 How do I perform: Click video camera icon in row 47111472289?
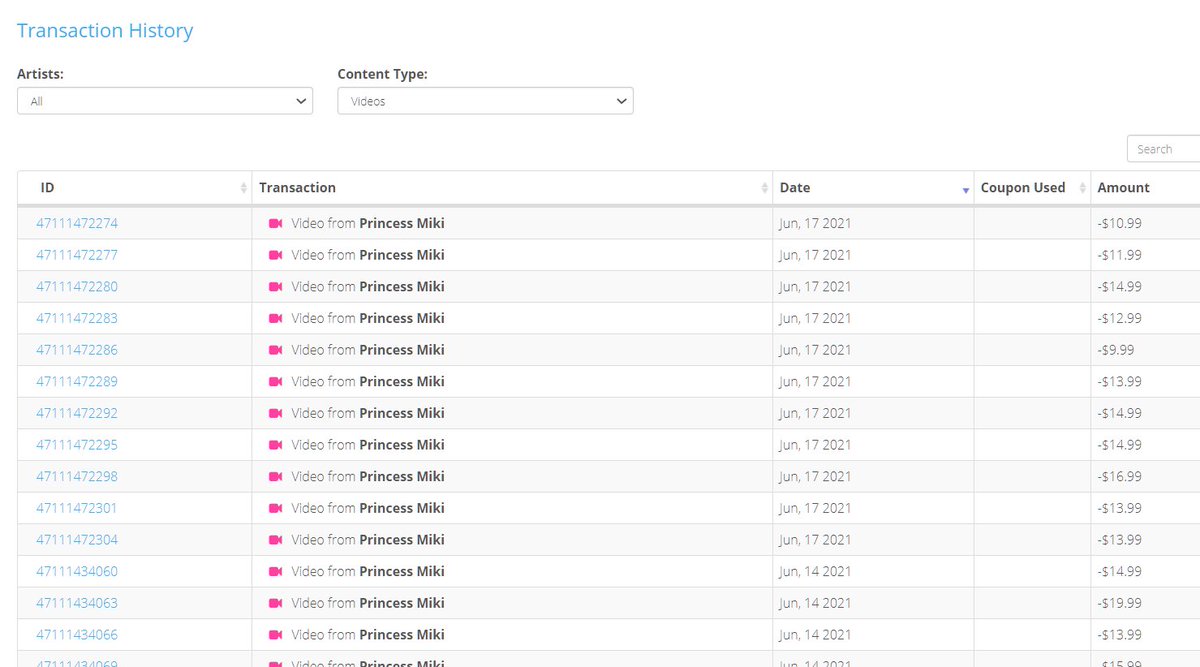click(276, 382)
